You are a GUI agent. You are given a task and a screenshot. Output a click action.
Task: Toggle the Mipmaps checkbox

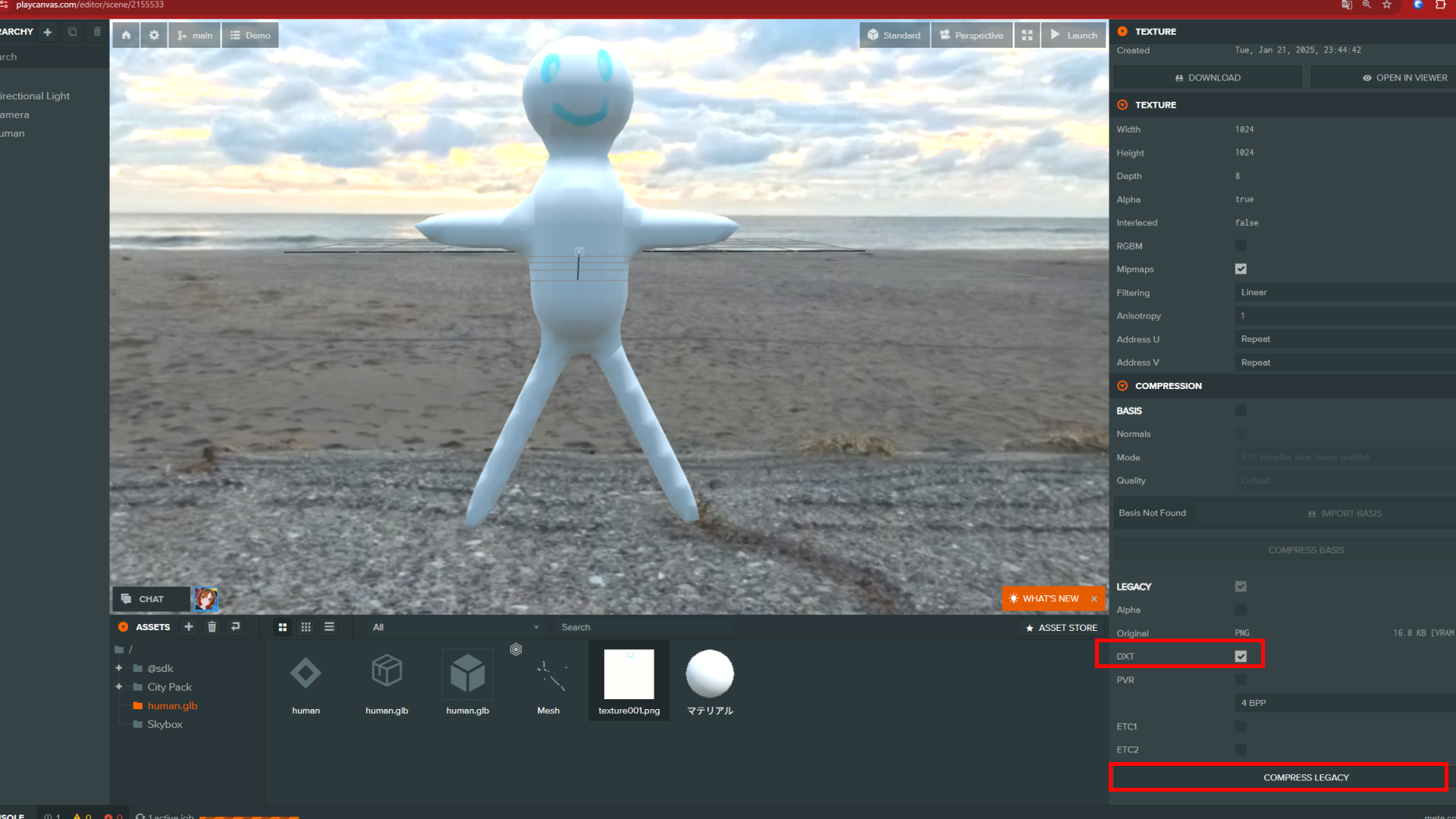click(1241, 269)
